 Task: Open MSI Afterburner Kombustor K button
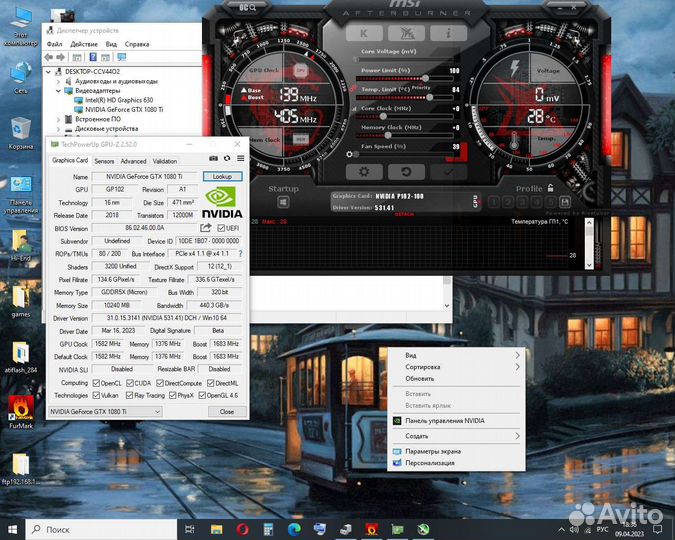tap(364, 33)
